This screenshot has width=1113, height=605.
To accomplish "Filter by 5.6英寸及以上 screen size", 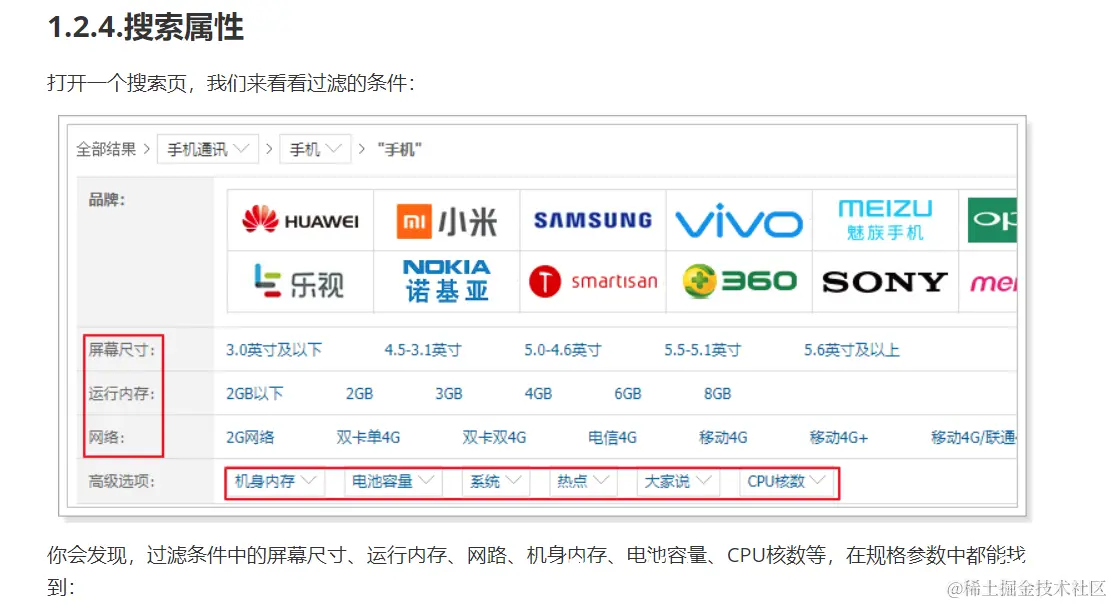I will 852,349.
